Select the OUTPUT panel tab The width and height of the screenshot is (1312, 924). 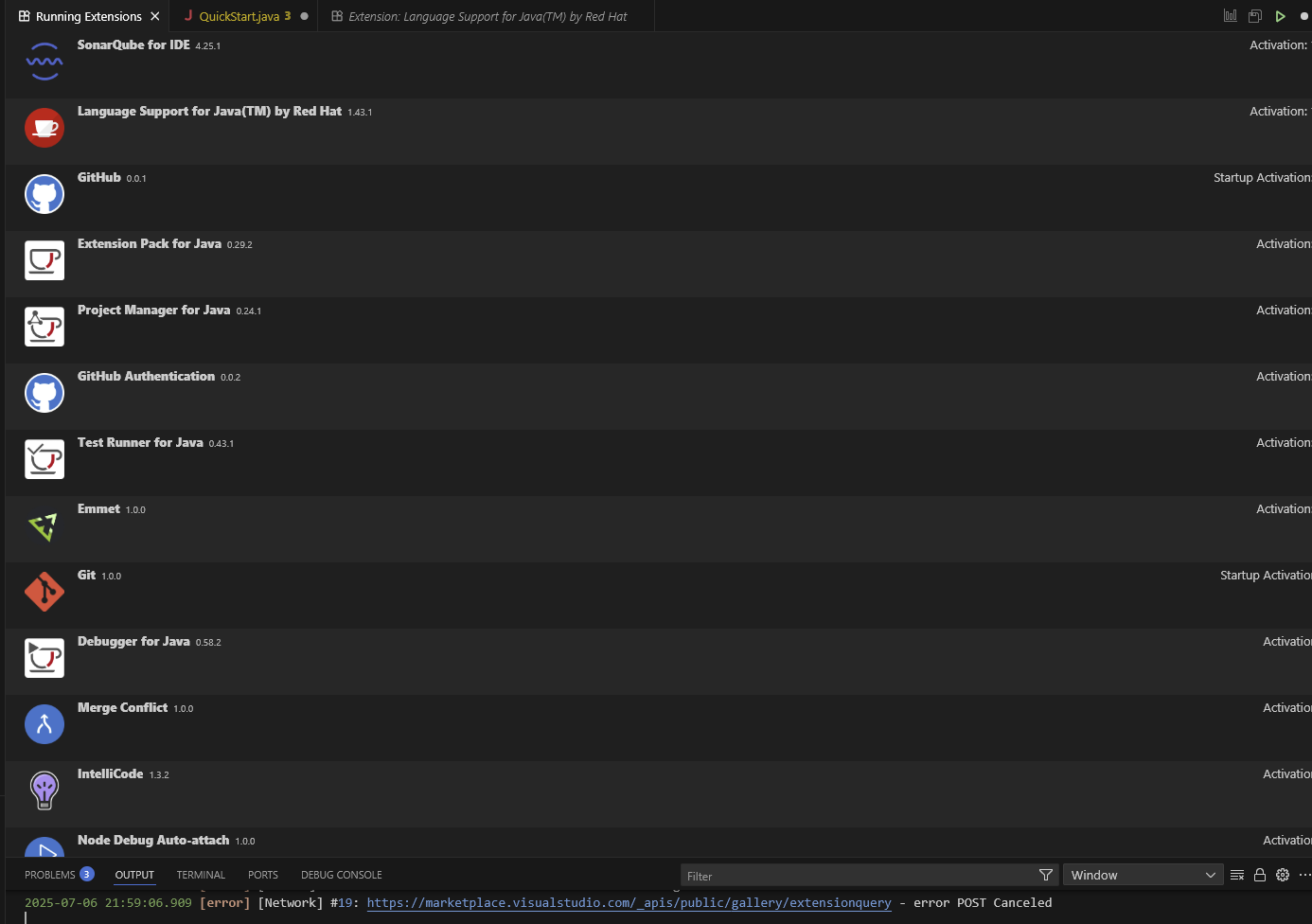pyautogui.click(x=134, y=875)
